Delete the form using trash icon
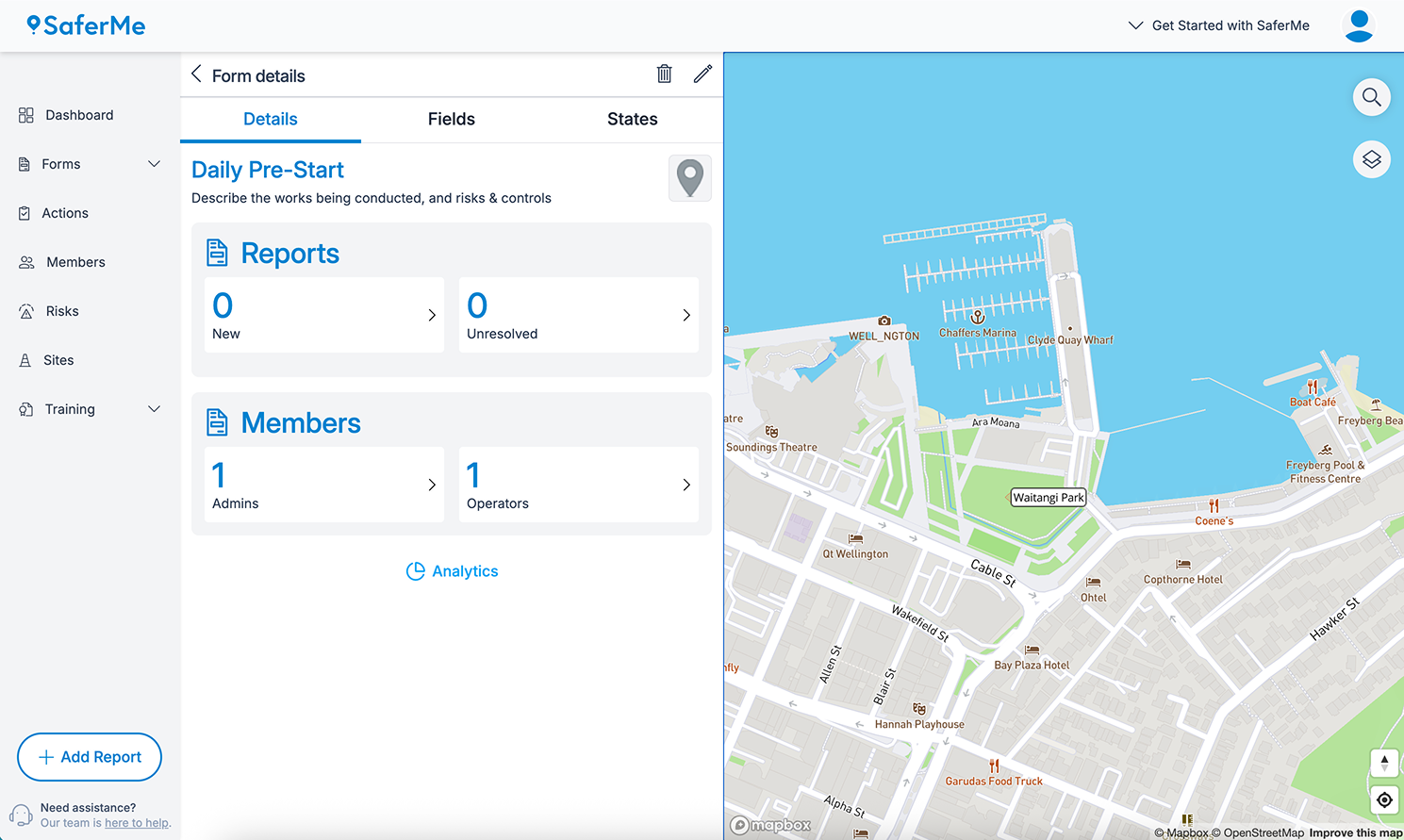The width and height of the screenshot is (1404, 840). click(664, 74)
